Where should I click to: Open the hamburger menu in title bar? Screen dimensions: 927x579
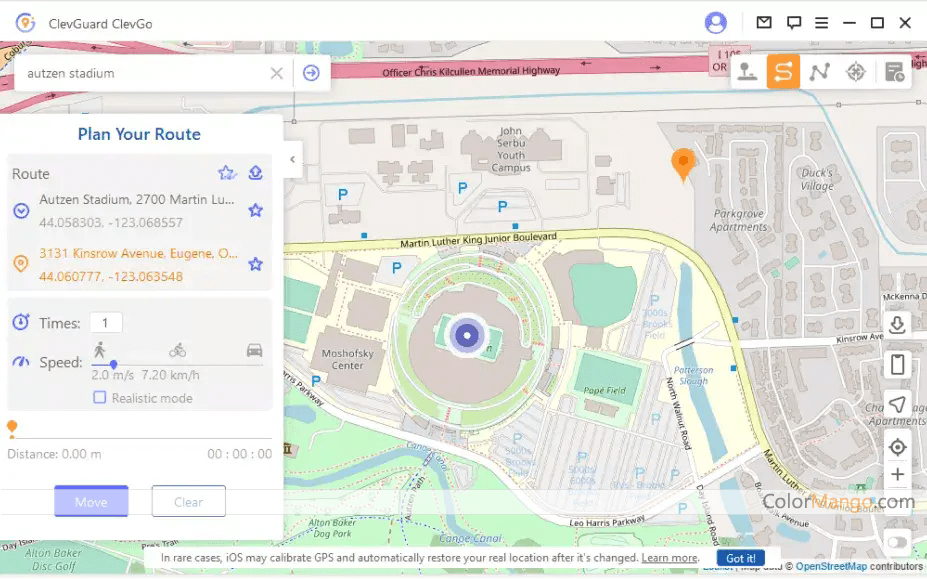821,23
